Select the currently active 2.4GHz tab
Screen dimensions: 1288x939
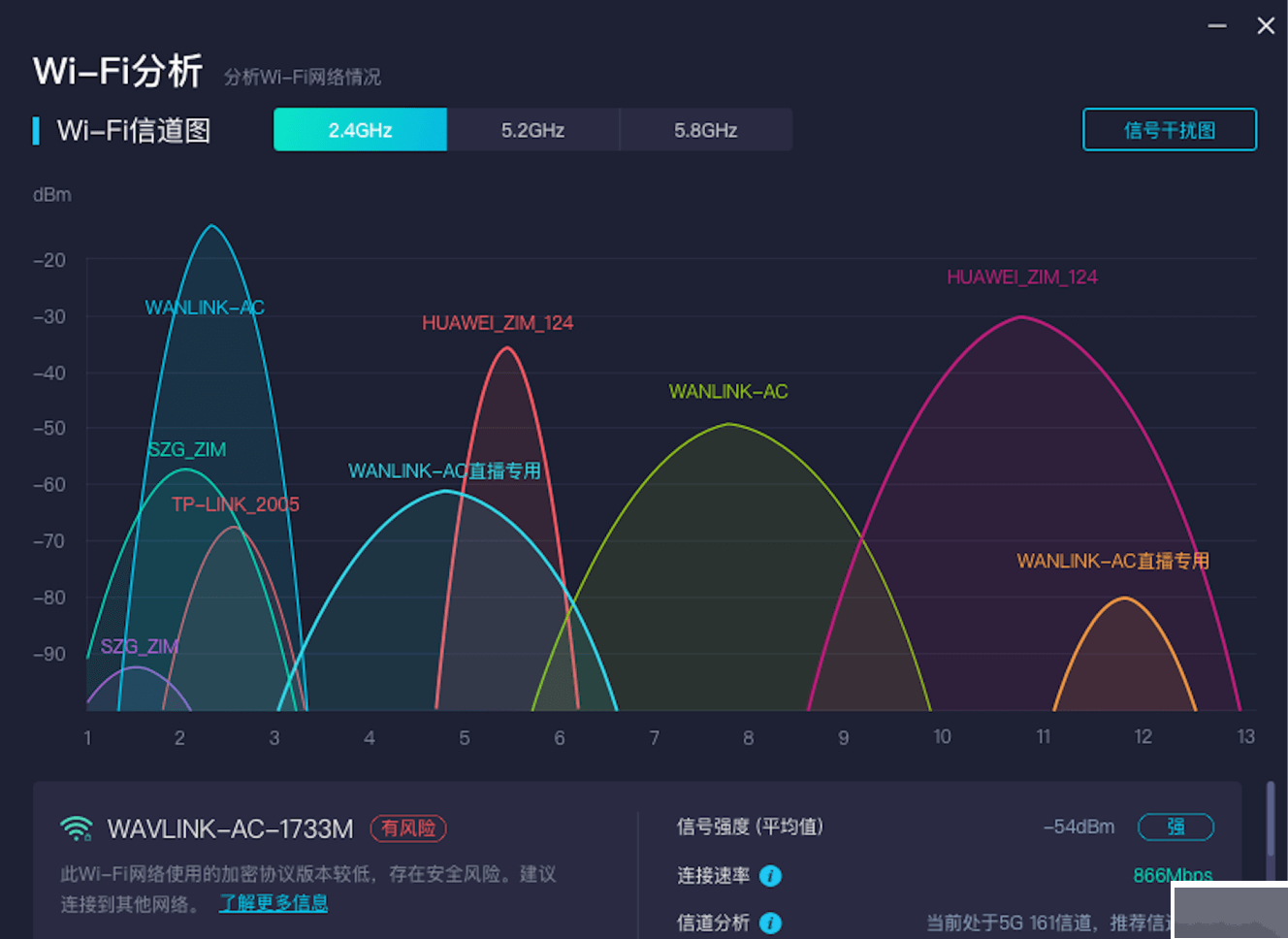(360, 129)
